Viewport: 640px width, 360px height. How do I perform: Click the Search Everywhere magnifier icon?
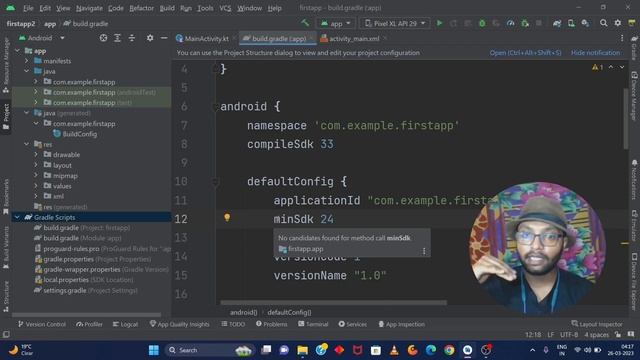(x=603, y=23)
